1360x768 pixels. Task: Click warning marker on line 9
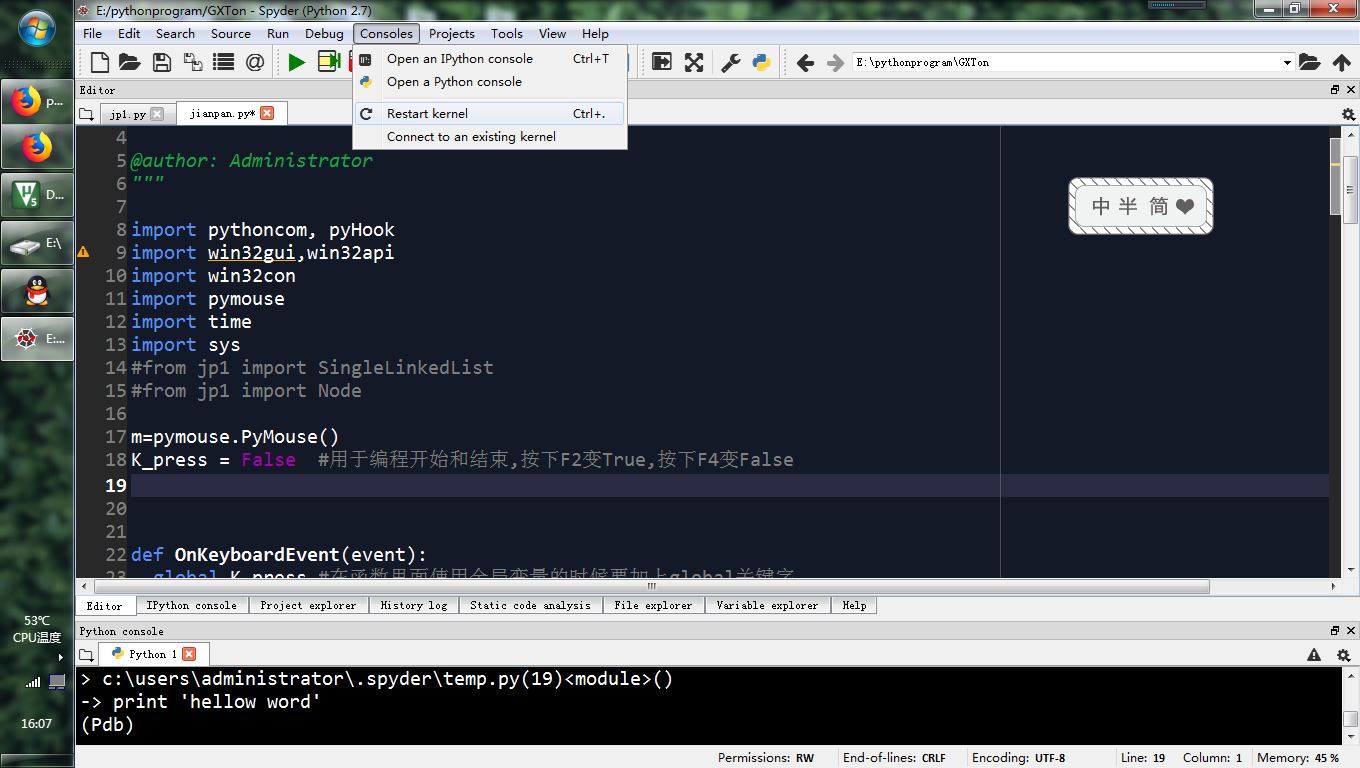click(83, 252)
